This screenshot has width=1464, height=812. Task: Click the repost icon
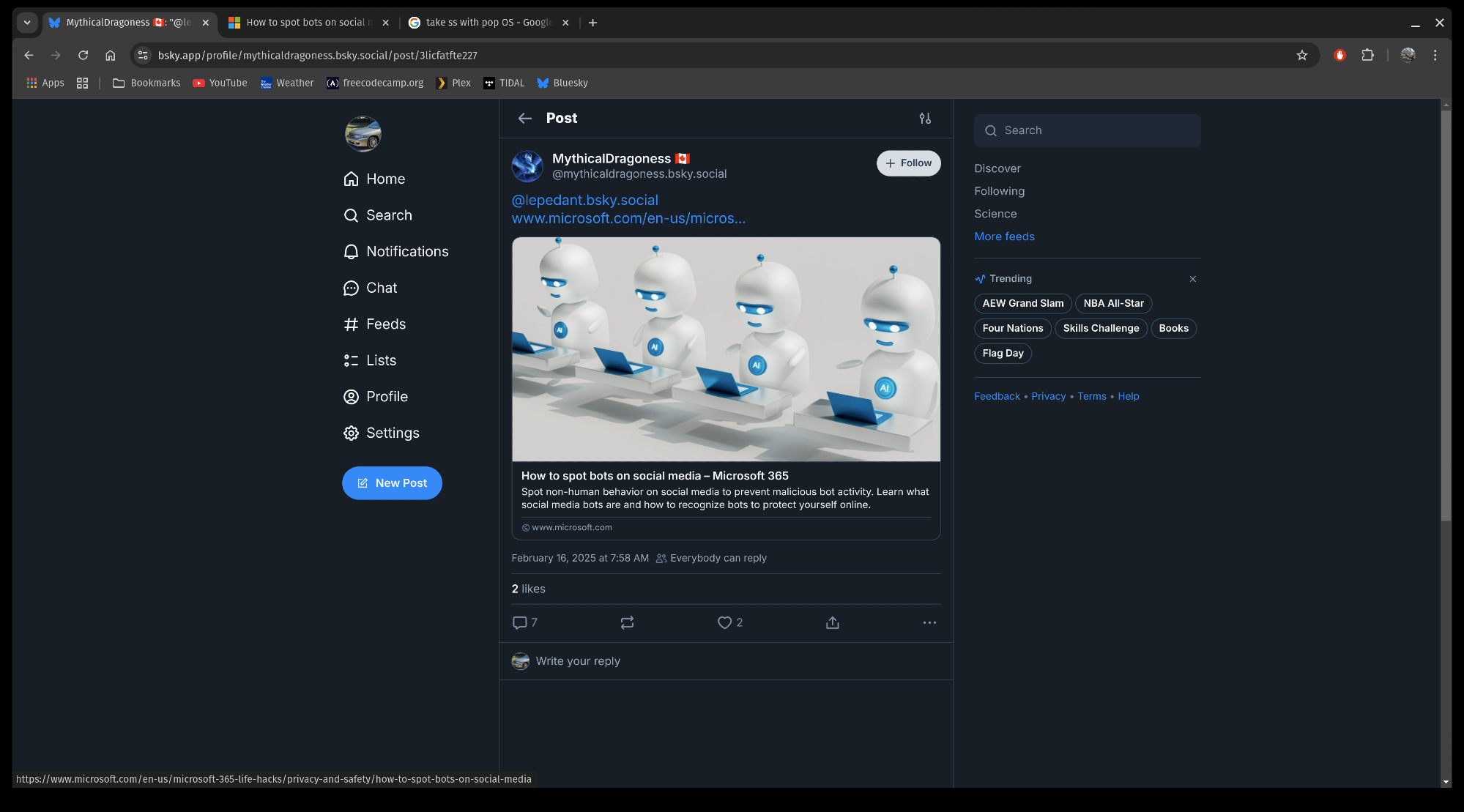tap(627, 622)
